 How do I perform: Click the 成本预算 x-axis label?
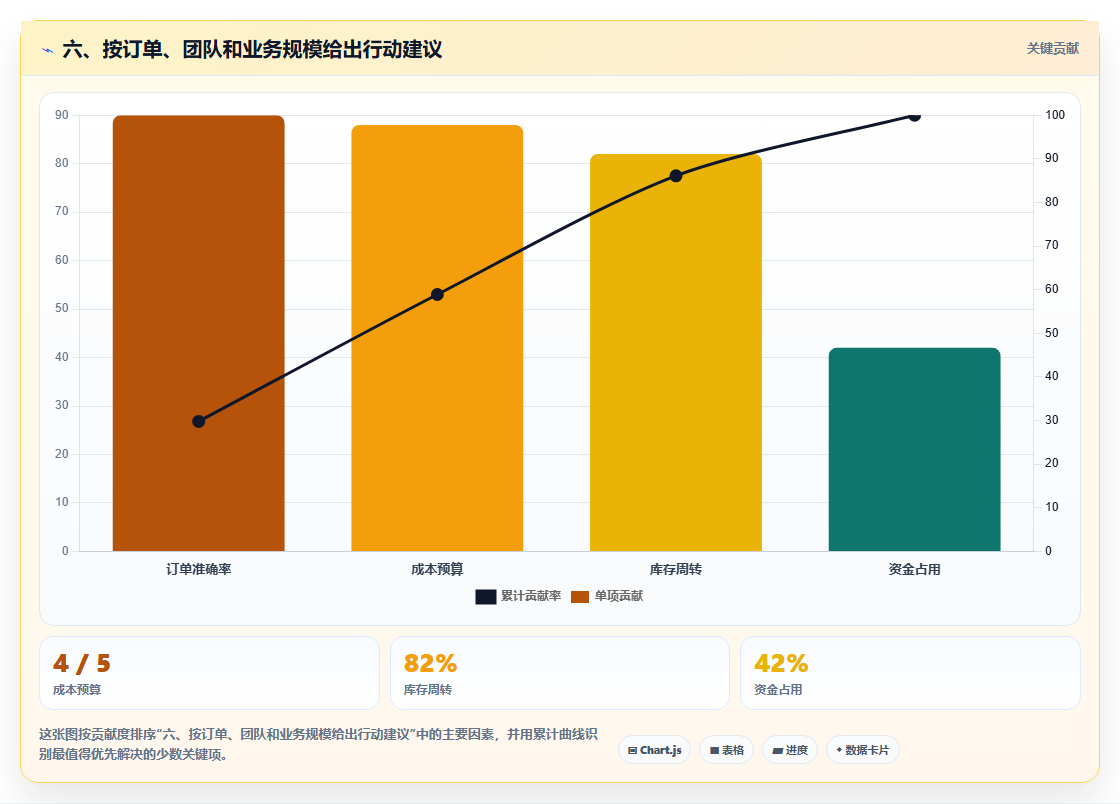pyautogui.click(x=437, y=569)
